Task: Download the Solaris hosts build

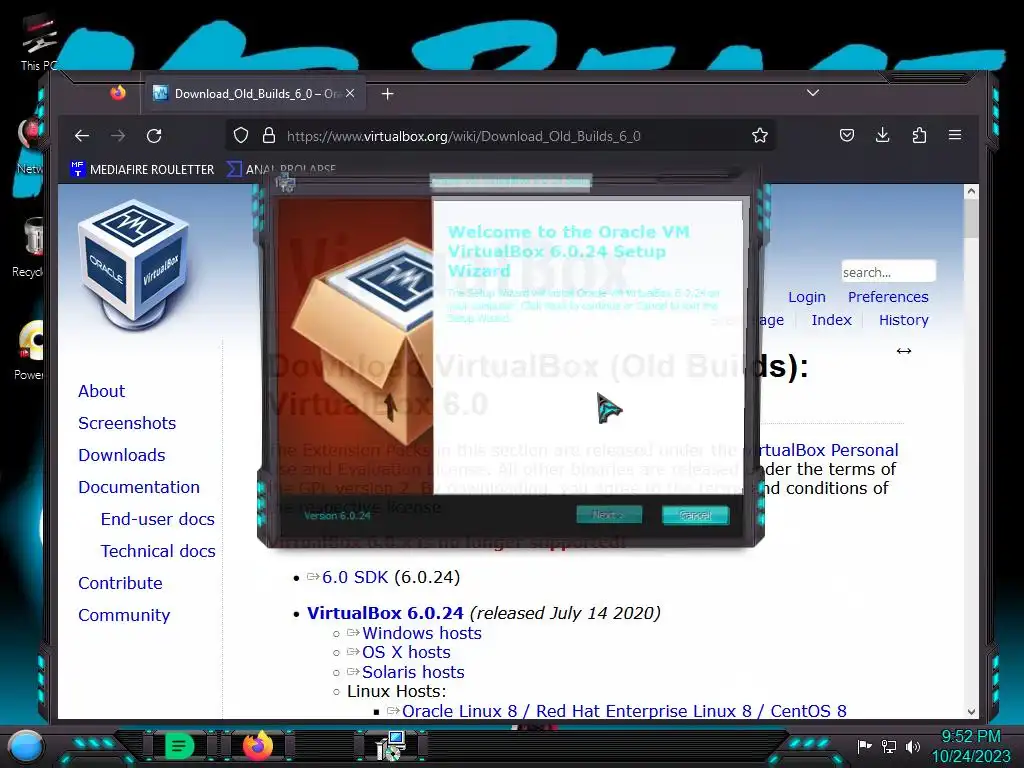Action: point(413,672)
